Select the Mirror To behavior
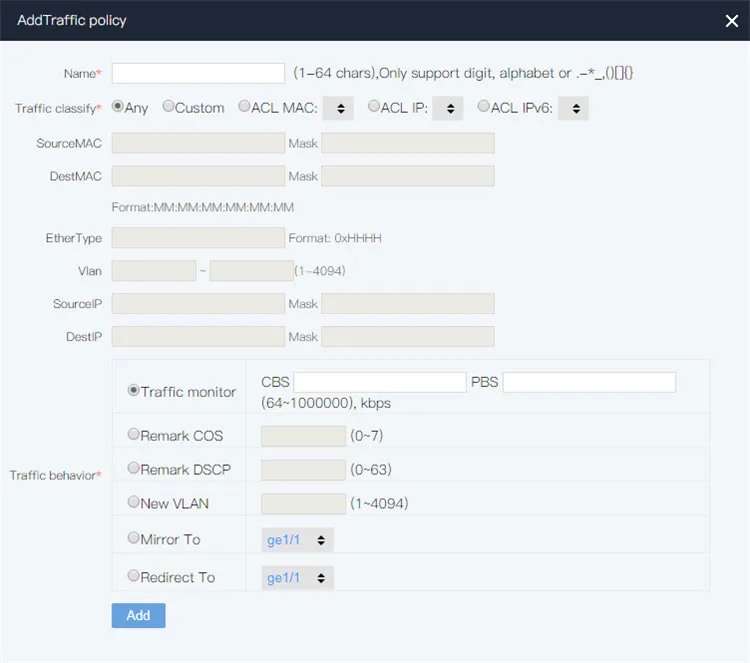The image size is (750, 663). click(134, 538)
